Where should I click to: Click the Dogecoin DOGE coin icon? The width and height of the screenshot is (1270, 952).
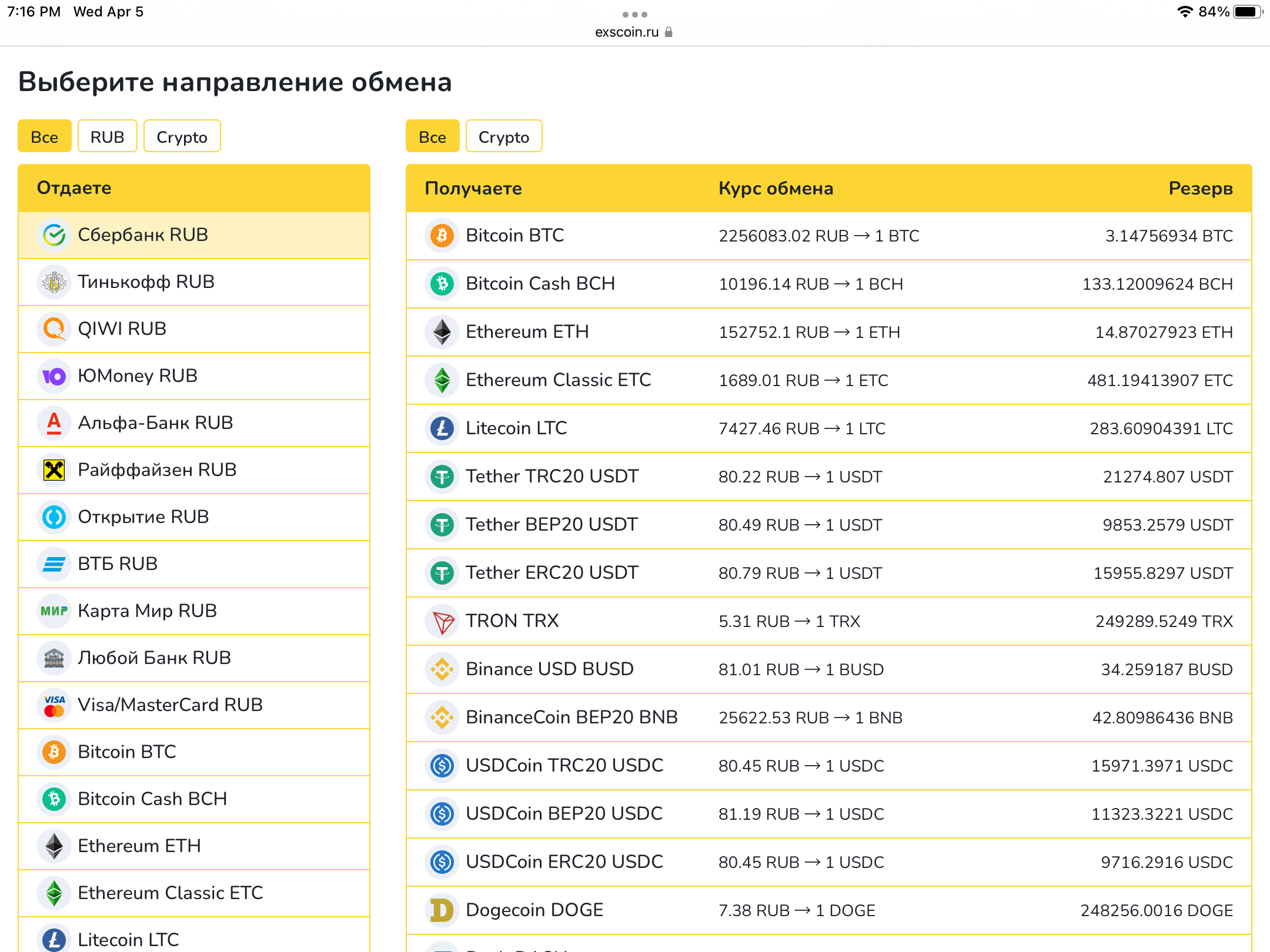tap(442, 910)
